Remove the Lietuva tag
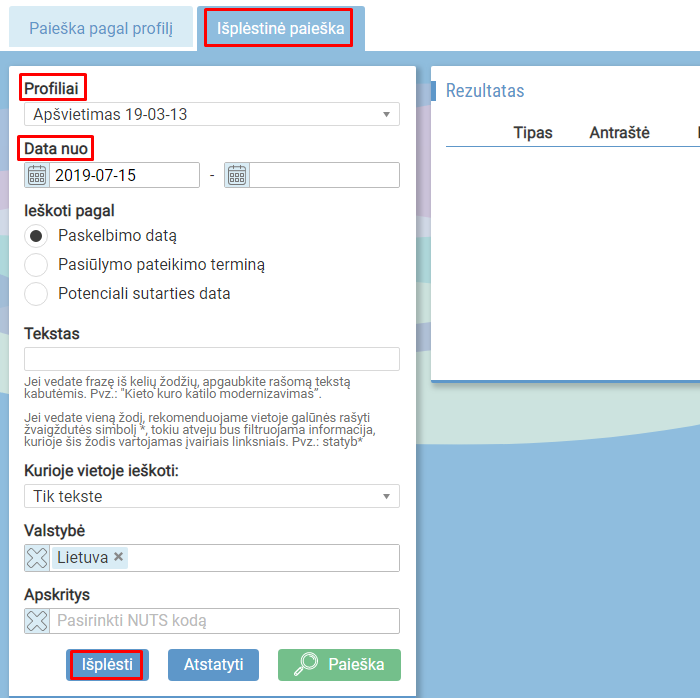The image size is (700, 698). tap(118, 557)
